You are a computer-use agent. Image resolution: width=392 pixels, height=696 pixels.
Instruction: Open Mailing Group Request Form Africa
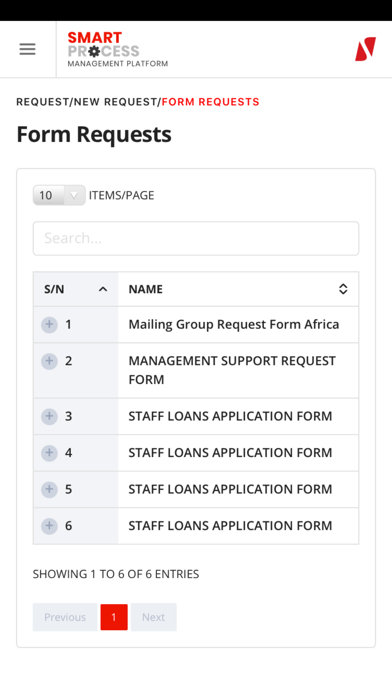[234, 324]
